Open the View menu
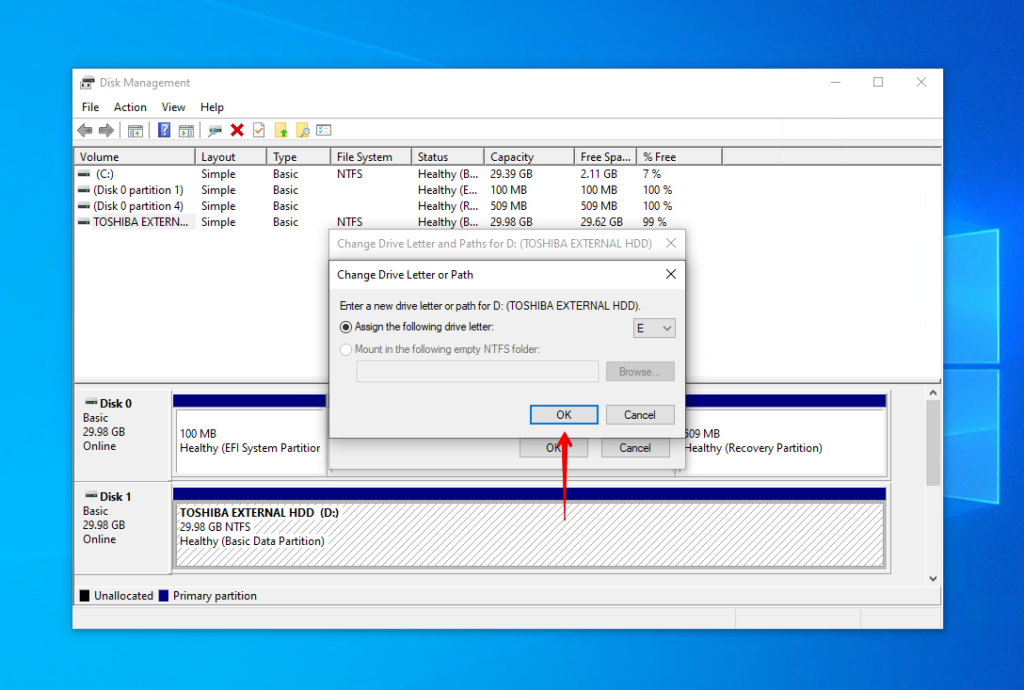This screenshot has height=690, width=1024. click(173, 107)
